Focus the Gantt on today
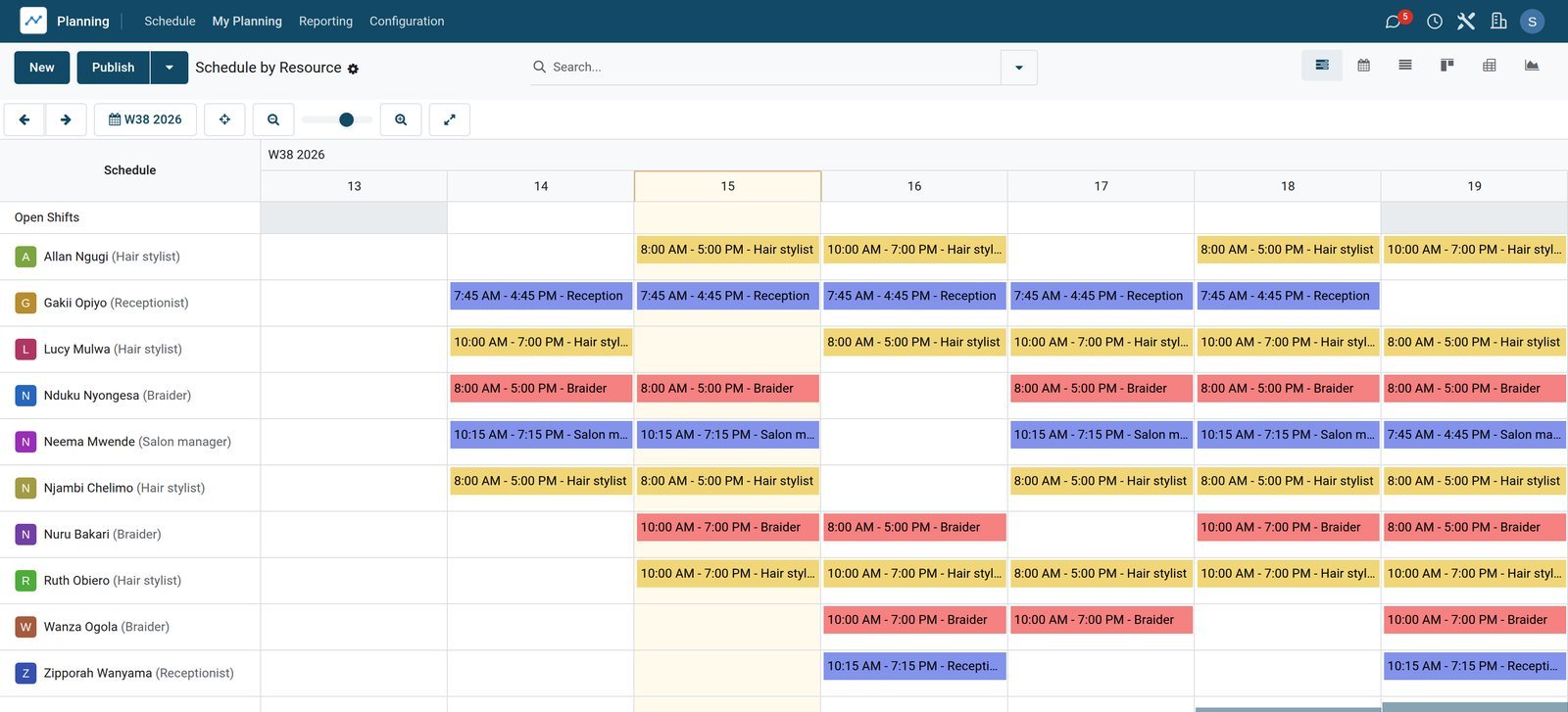 tap(224, 119)
